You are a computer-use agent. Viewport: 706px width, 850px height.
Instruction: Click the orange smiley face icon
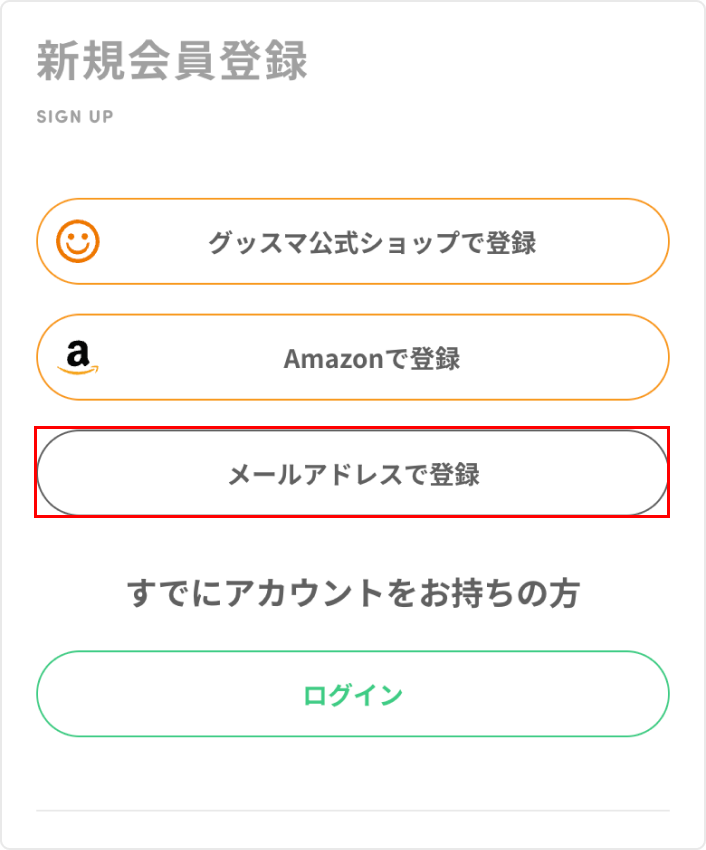coord(77,241)
